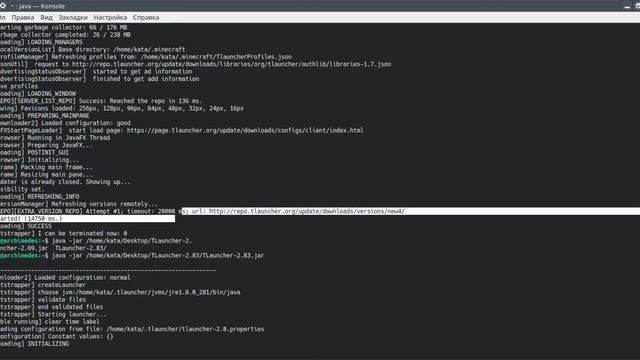The height and width of the screenshot is (360, 640).
Task: Click the 'Base directory: /home/kata/.minecraft' line
Action: tap(93, 49)
